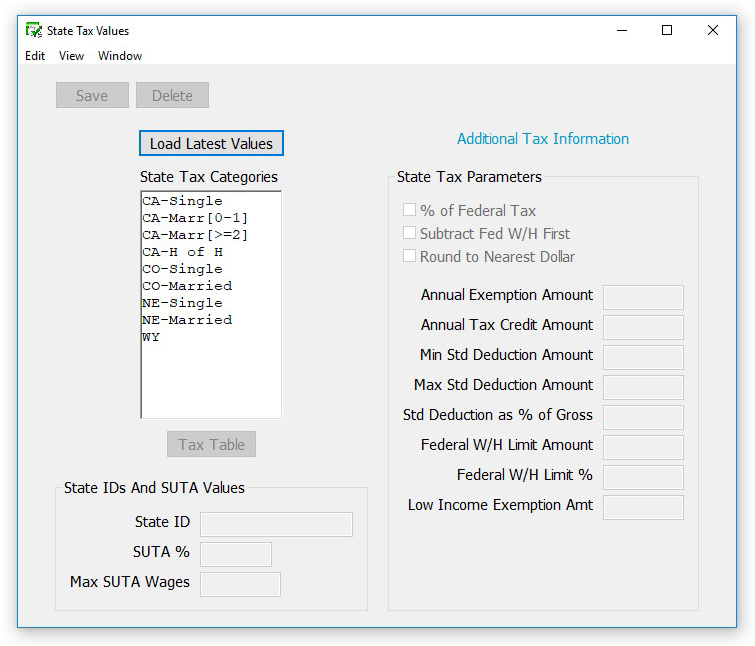The width and height of the screenshot is (755, 646).
Task: Click the SUTA % input field
Action: (236, 554)
